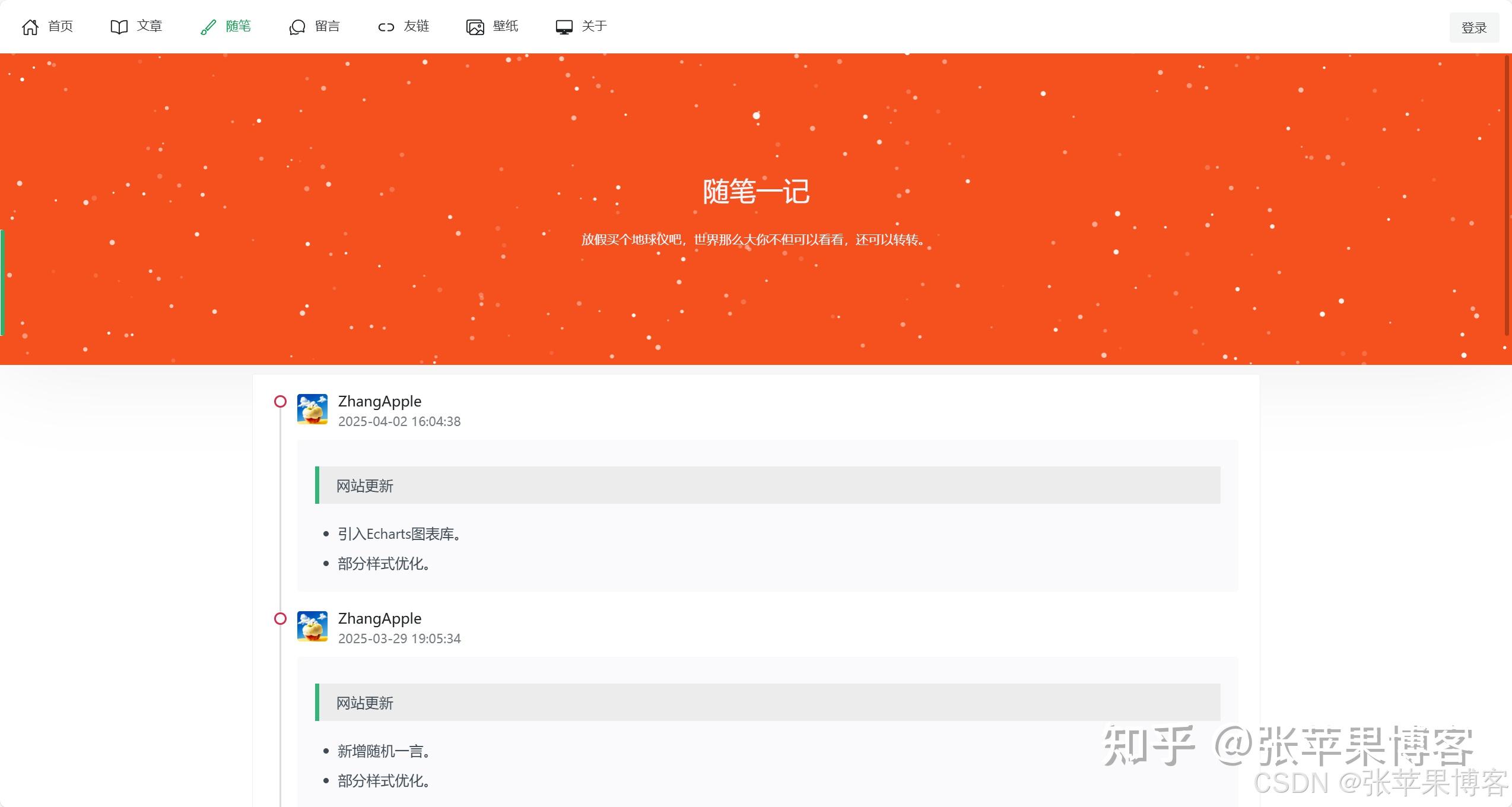Click the timestamp 2025-04-02 16:04:38
This screenshot has height=807, width=1512.
(x=399, y=421)
